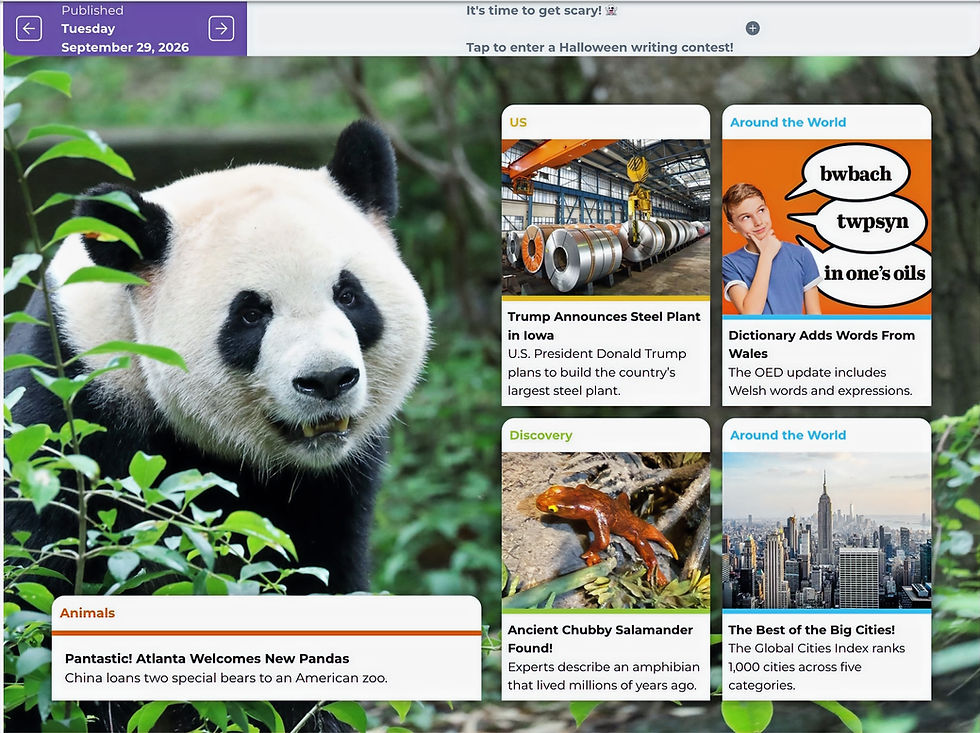The width and height of the screenshot is (980, 733).
Task: Go to the previous published day
Action: [29, 29]
